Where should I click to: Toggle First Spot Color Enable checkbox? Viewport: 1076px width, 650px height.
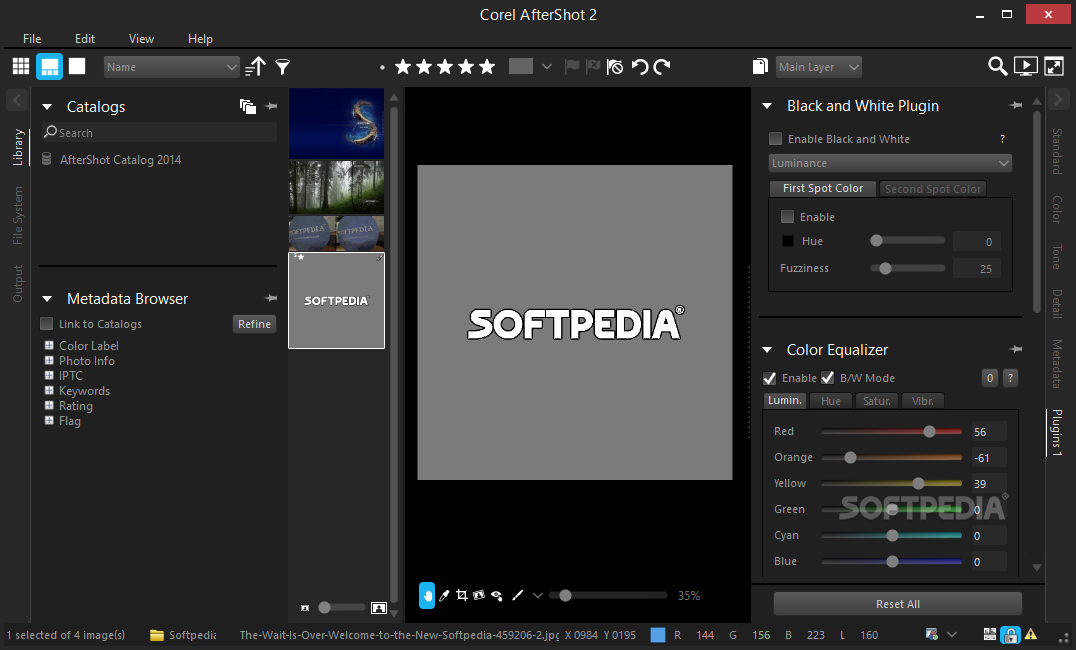787,217
